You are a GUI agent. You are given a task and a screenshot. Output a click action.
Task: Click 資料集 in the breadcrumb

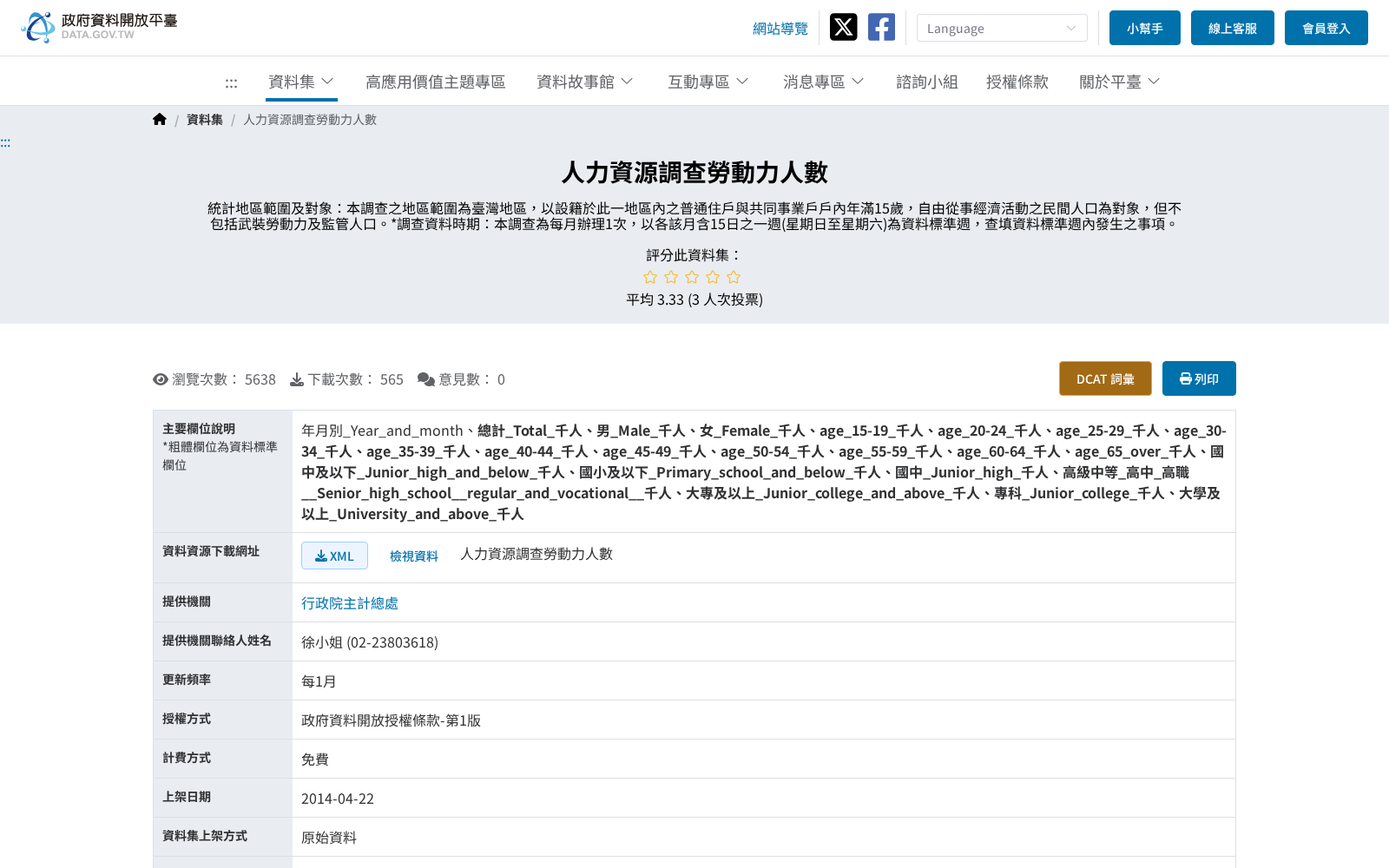tap(205, 120)
